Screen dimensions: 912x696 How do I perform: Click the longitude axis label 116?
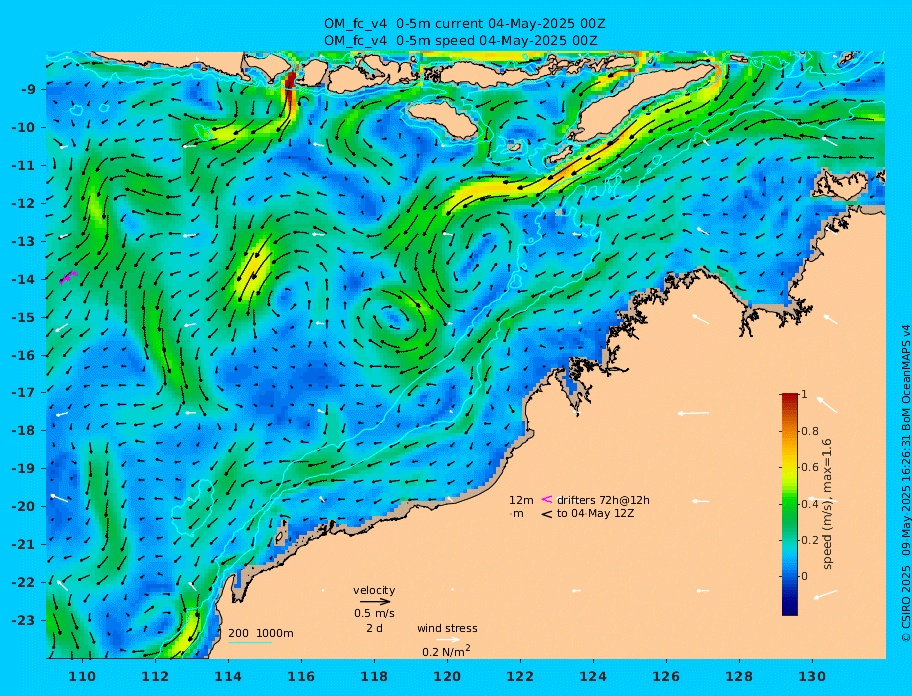301,677
